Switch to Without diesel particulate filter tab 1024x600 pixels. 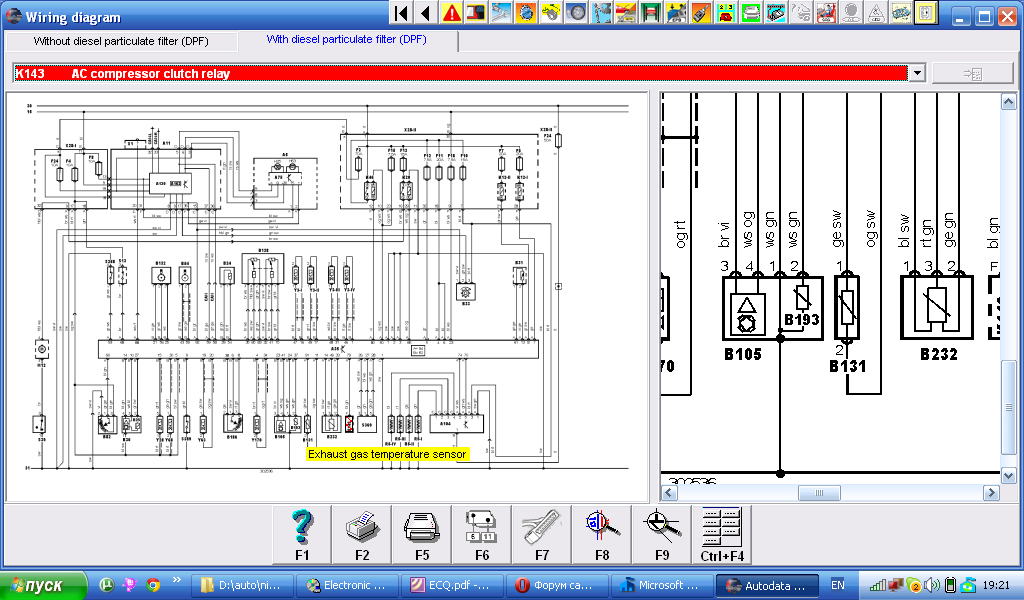tap(121, 41)
